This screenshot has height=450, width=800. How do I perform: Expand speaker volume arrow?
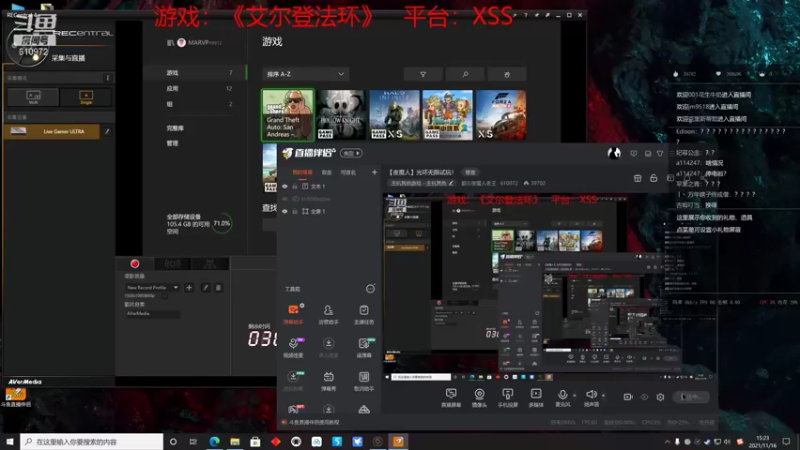tap(603, 395)
